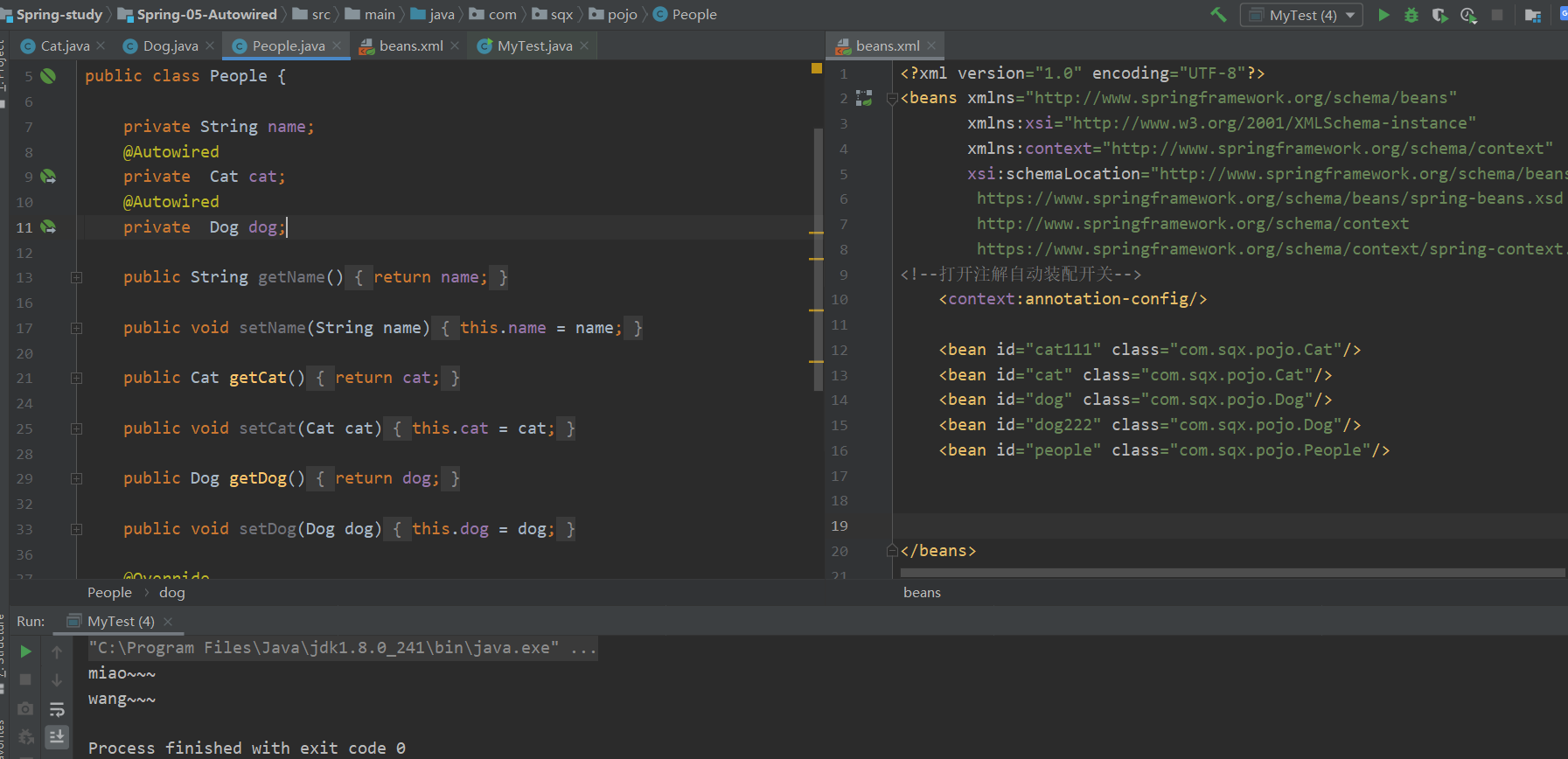The height and width of the screenshot is (759, 1568).
Task: Click dog in editor bottom breadcrumb
Action: (x=172, y=593)
